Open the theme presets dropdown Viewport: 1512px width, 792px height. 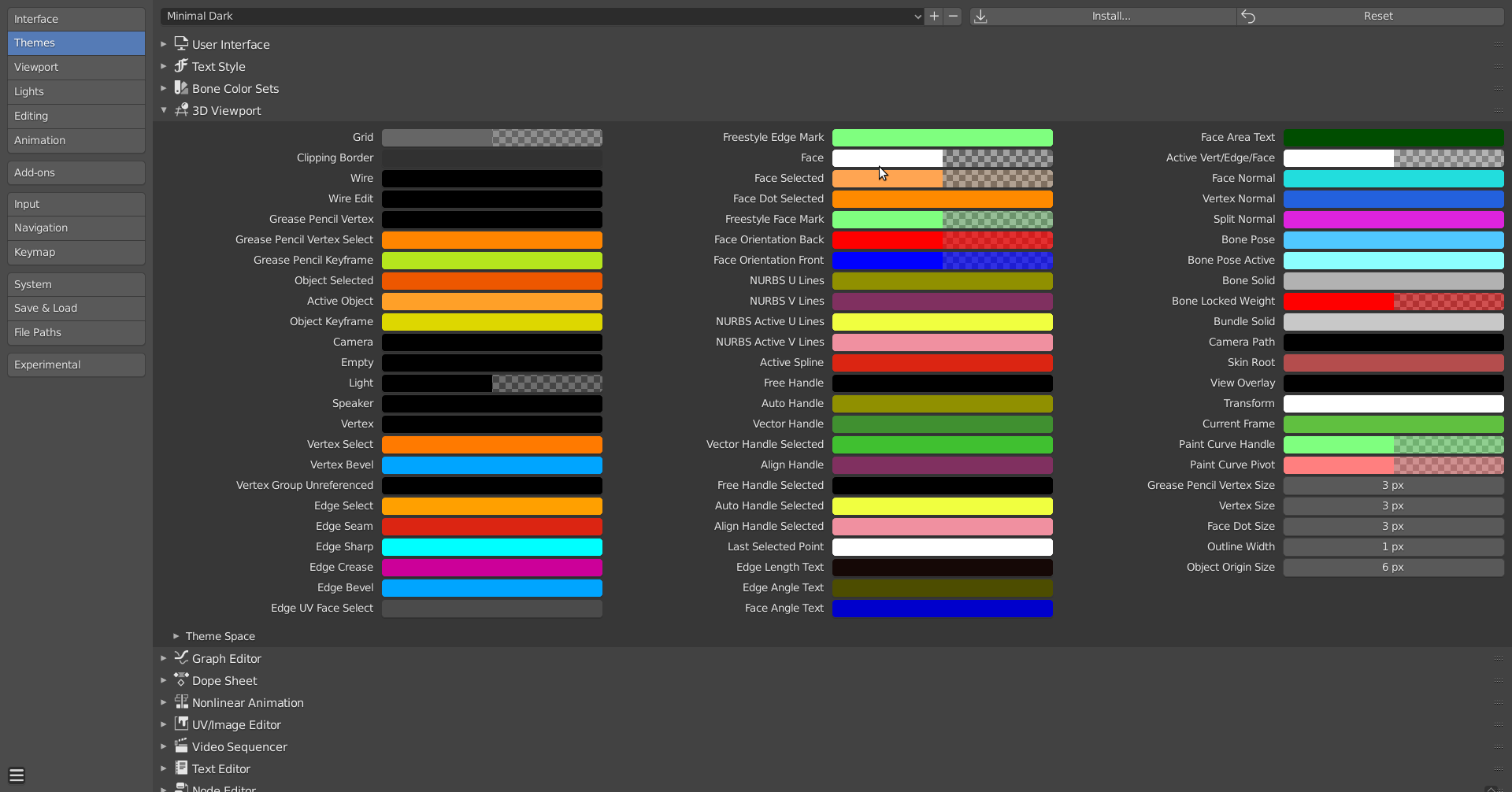coord(539,16)
